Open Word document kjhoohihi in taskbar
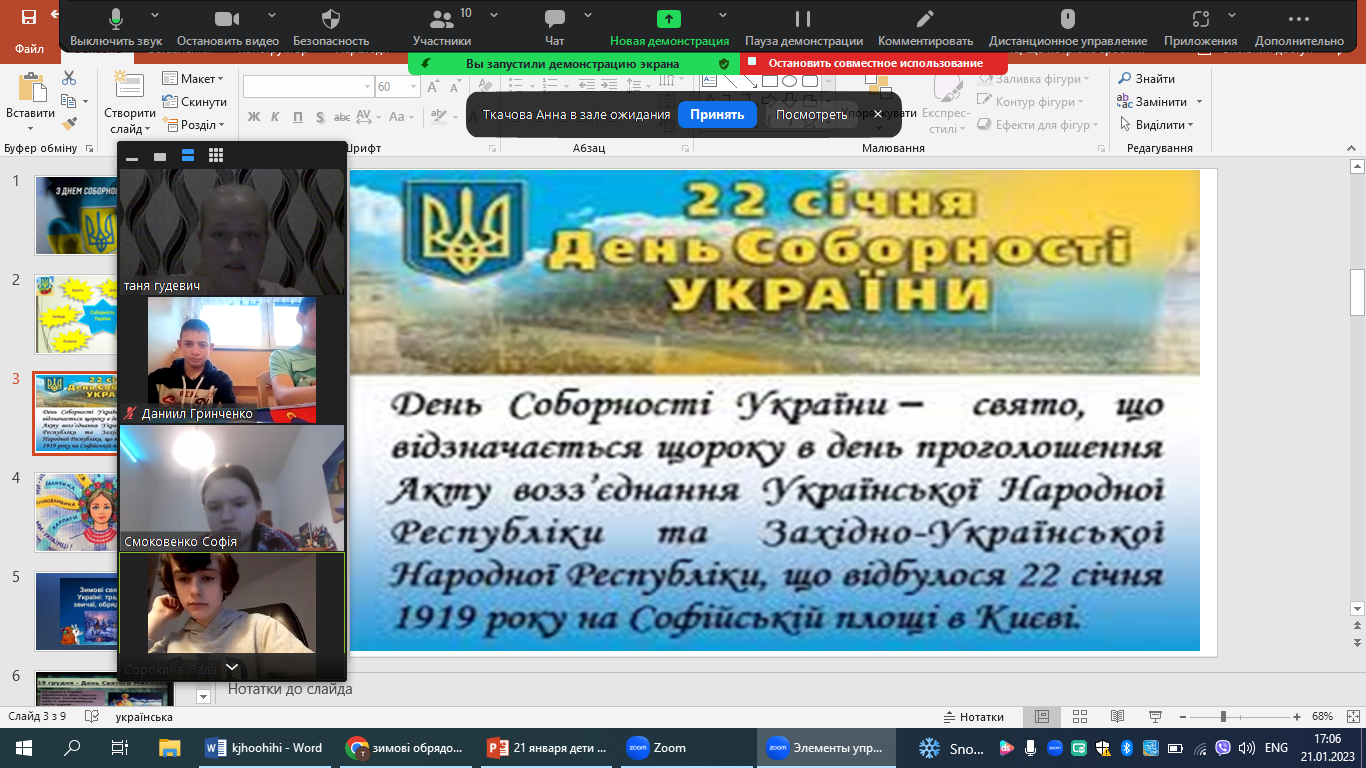The height and width of the screenshot is (768, 1366). (x=264, y=748)
